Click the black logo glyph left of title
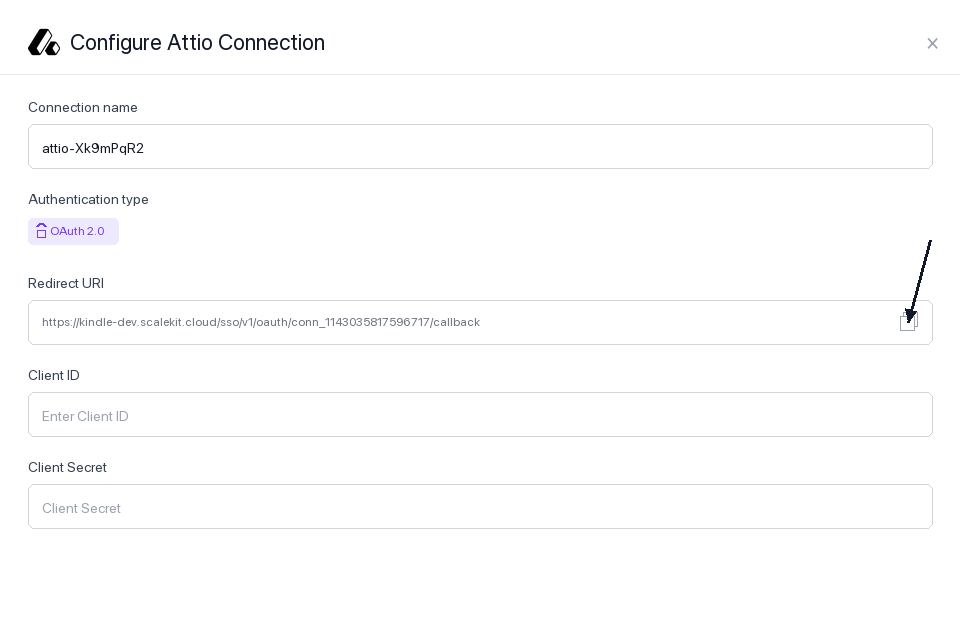 coord(44,41)
